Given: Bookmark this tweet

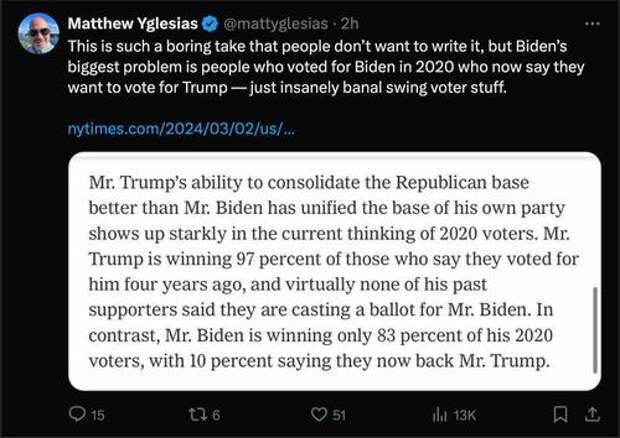Looking at the screenshot, I should coord(560,414).
